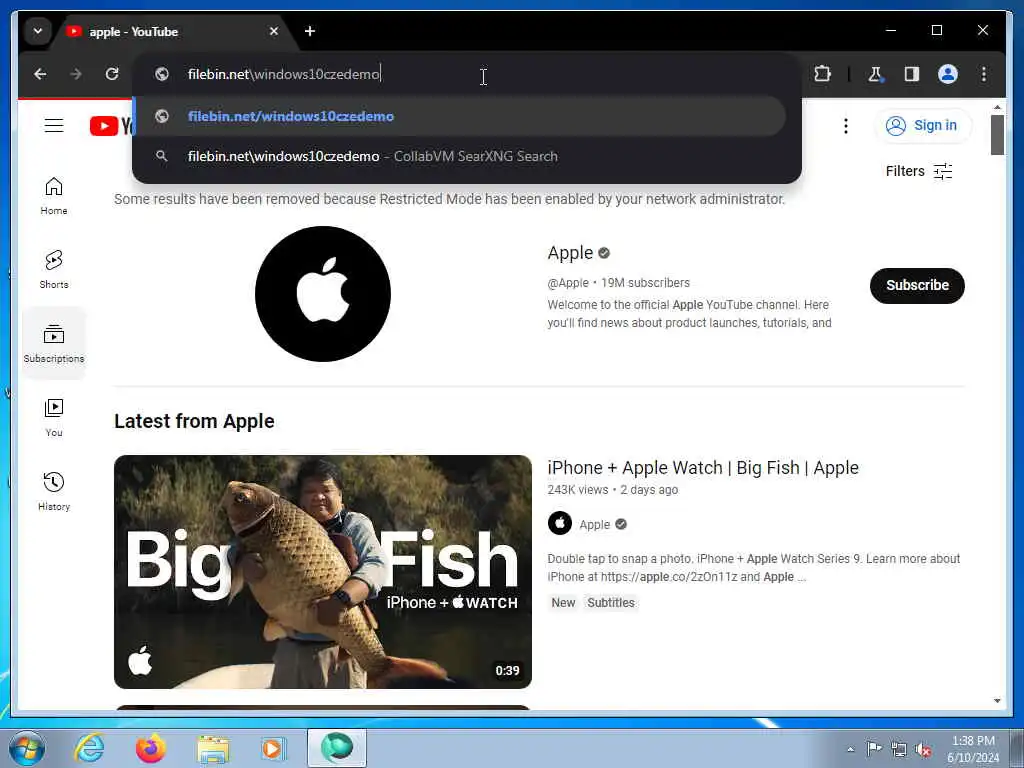Image resolution: width=1024 pixels, height=768 pixels.
Task: Toggle the browser side panel icon
Action: coord(912,74)
